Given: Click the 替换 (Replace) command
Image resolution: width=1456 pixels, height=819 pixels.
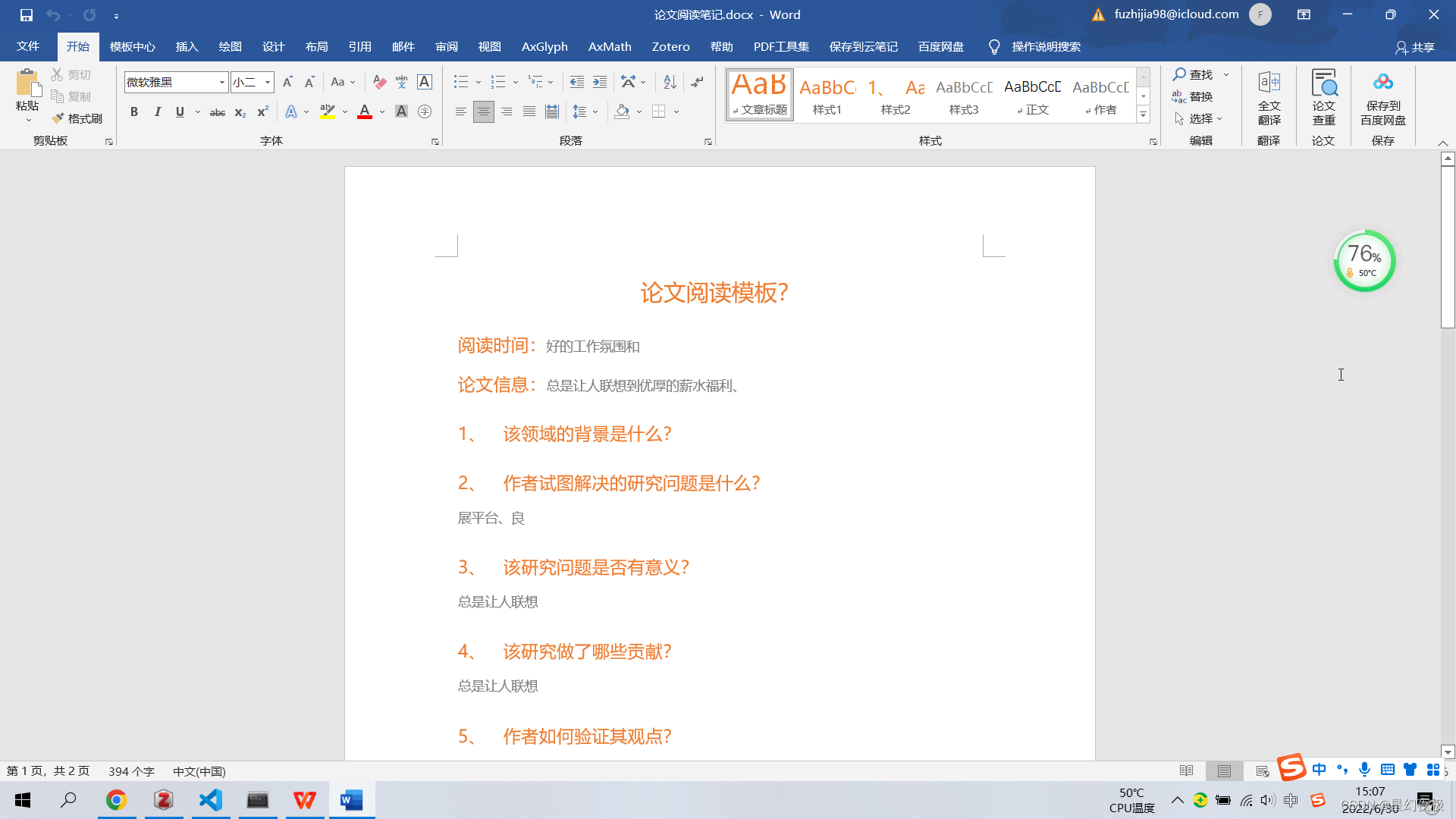Looking at the screenshot, I should pos(1202,96).
